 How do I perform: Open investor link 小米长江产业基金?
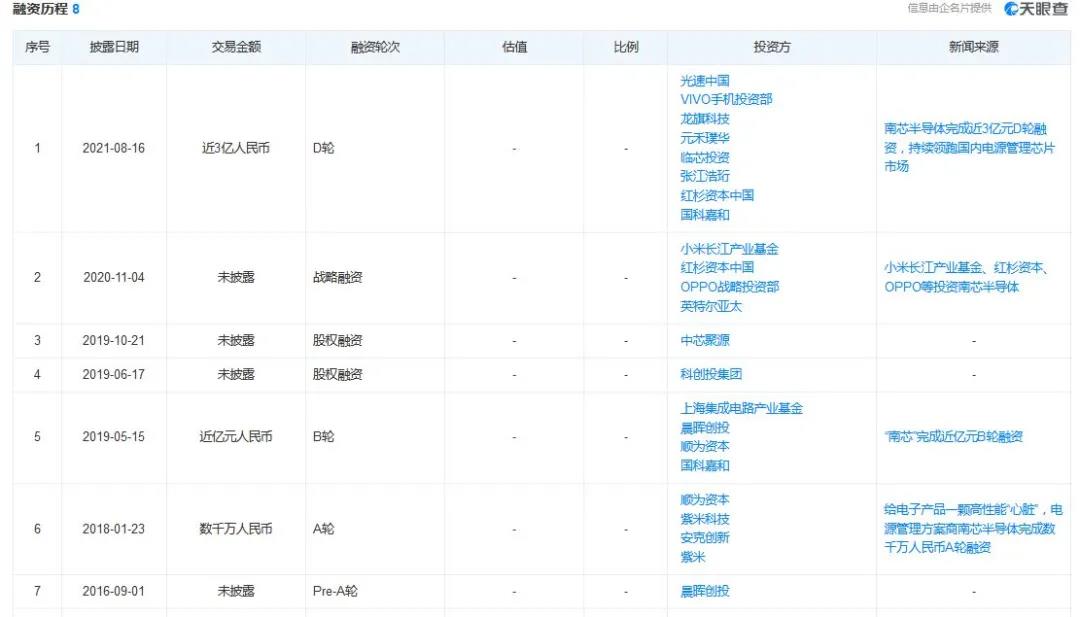click(729, 249)
